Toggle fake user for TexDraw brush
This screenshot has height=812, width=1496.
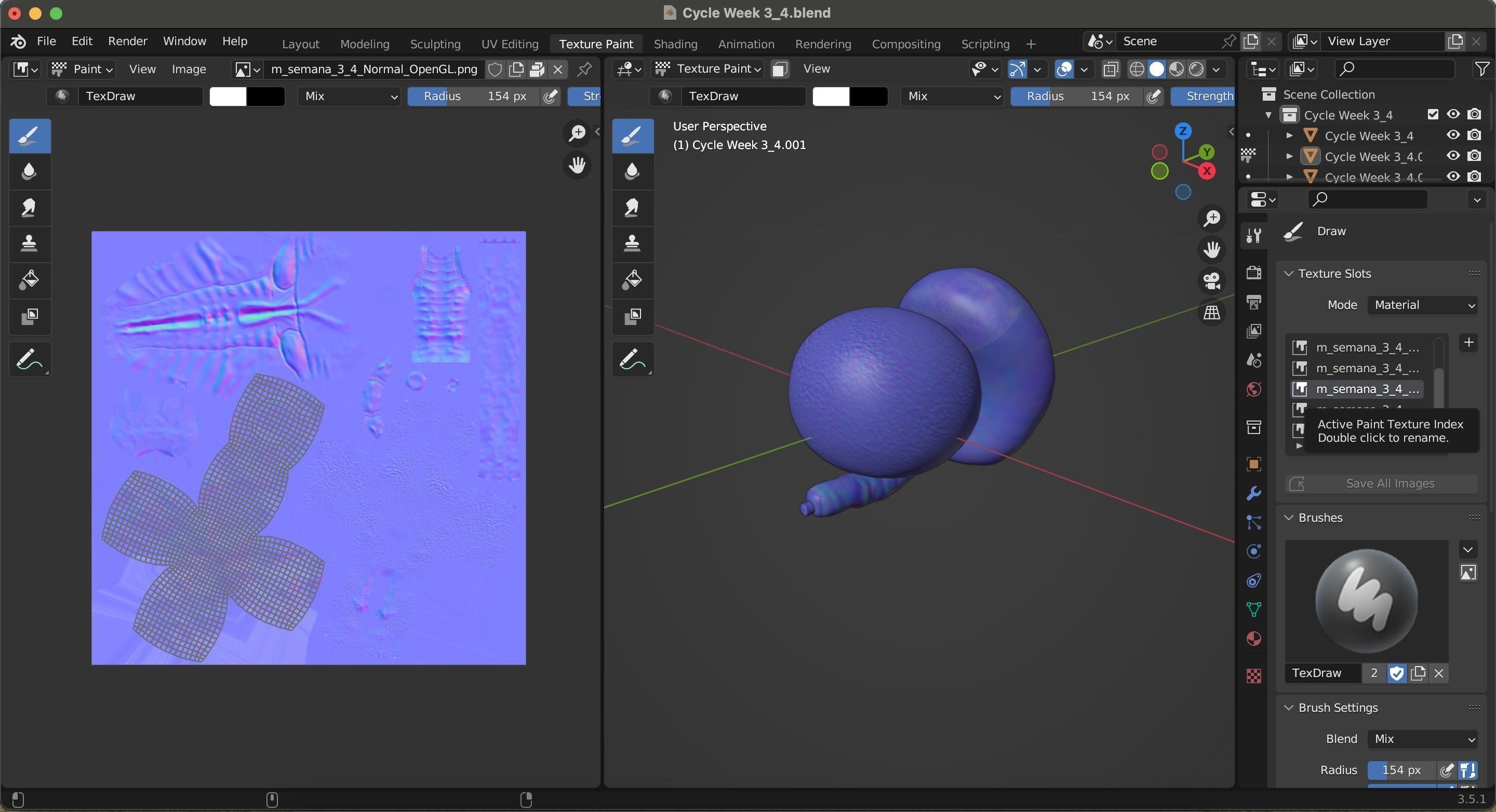pos(1397,673)
